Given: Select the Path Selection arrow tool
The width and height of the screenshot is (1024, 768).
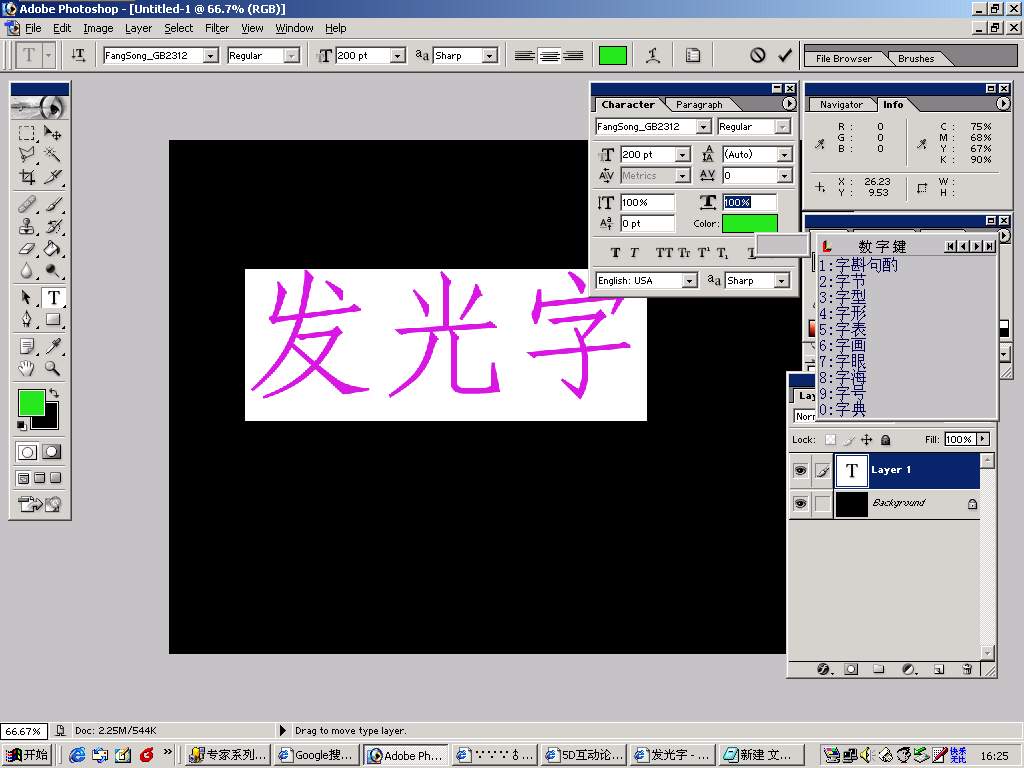Looking at the screenshot, I should click(x=26, y=298).
